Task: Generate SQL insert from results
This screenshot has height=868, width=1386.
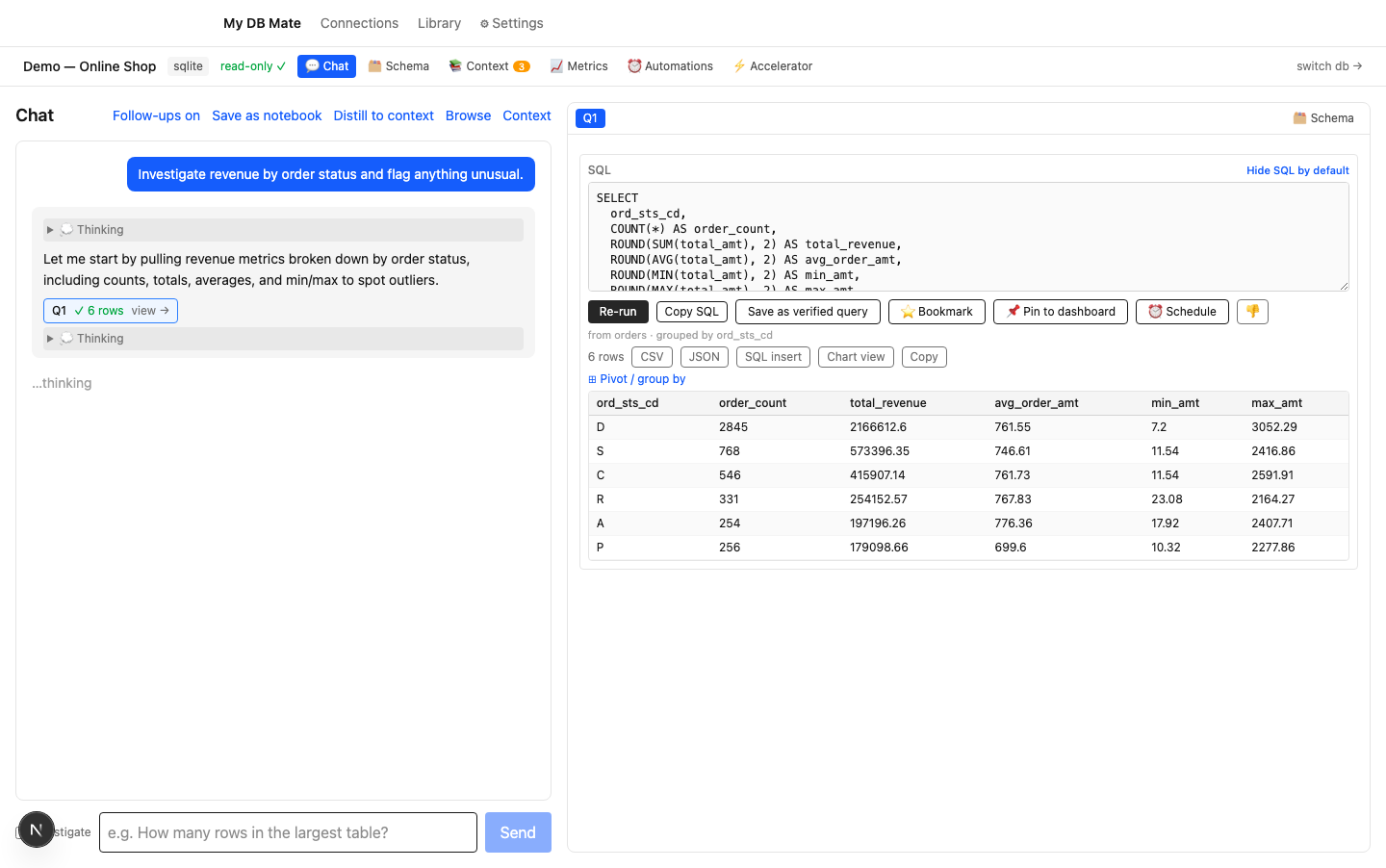Action: [773, 357]
